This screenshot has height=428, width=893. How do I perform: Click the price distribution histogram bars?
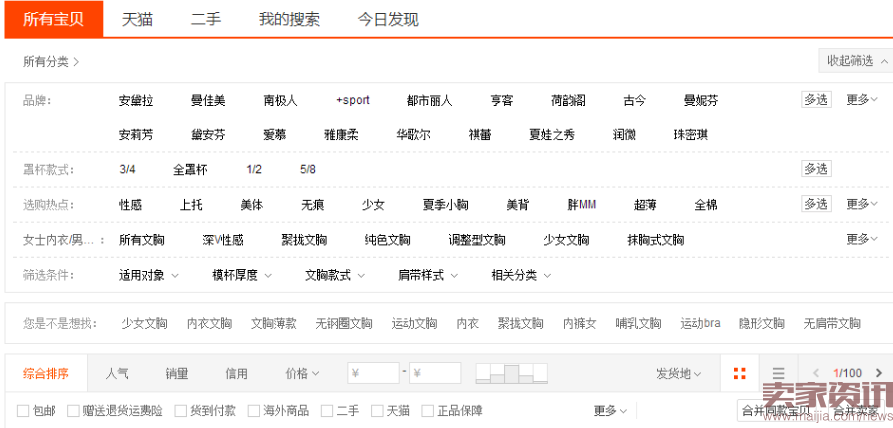(x=511, y=374)
